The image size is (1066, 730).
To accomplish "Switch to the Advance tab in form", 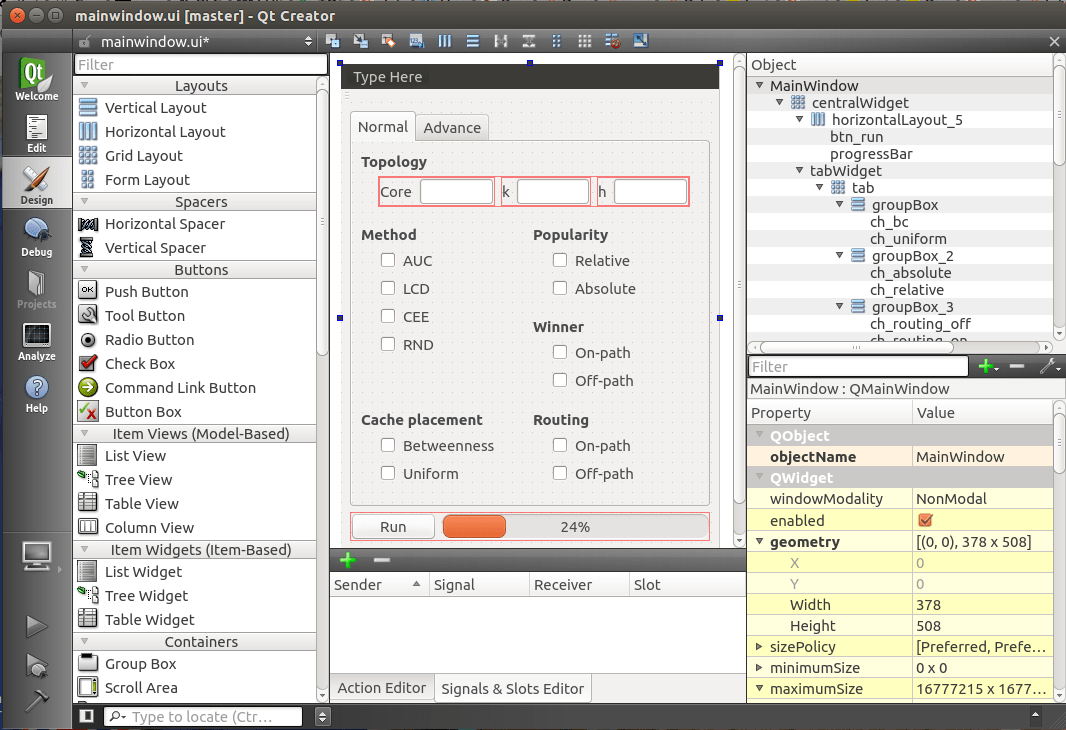I will (x=452, y=128).
